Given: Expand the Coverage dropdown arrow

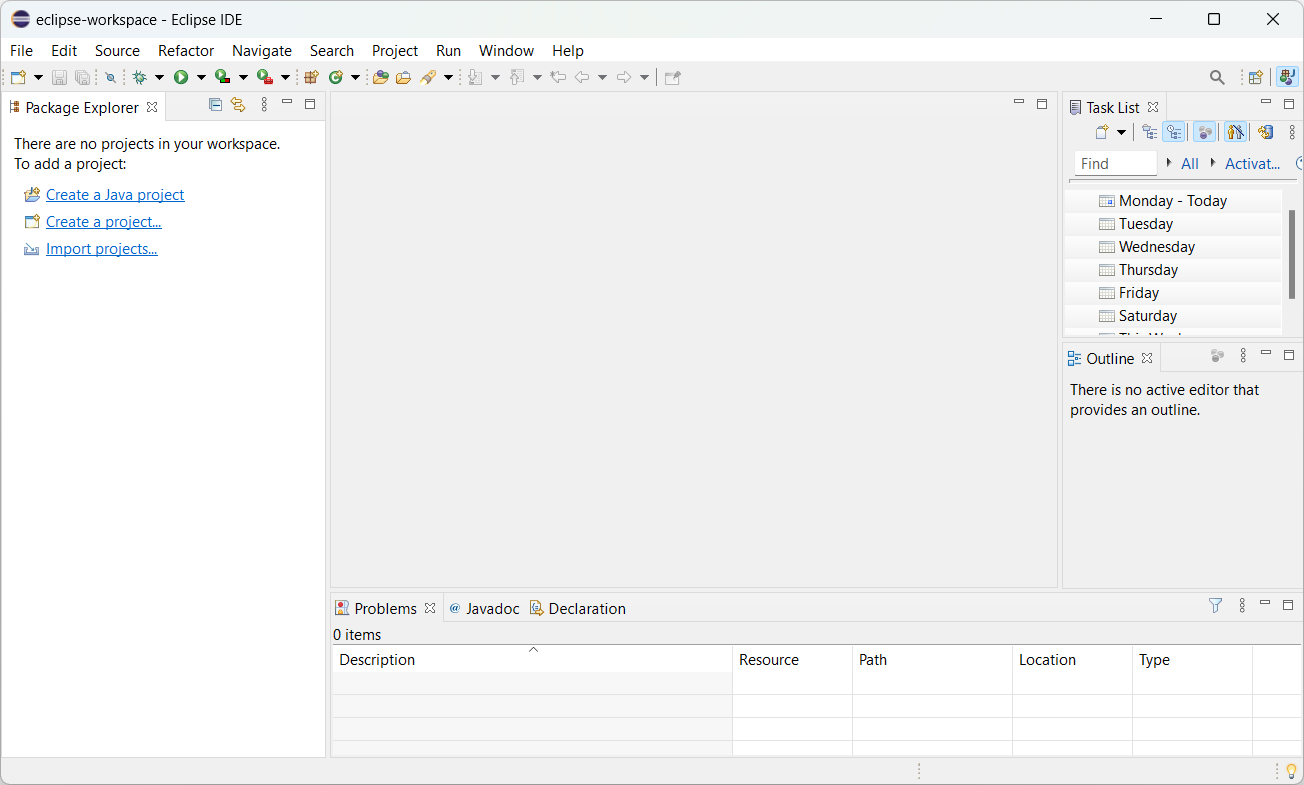Looking at the screenshot, I should click(x=243, y=77).
